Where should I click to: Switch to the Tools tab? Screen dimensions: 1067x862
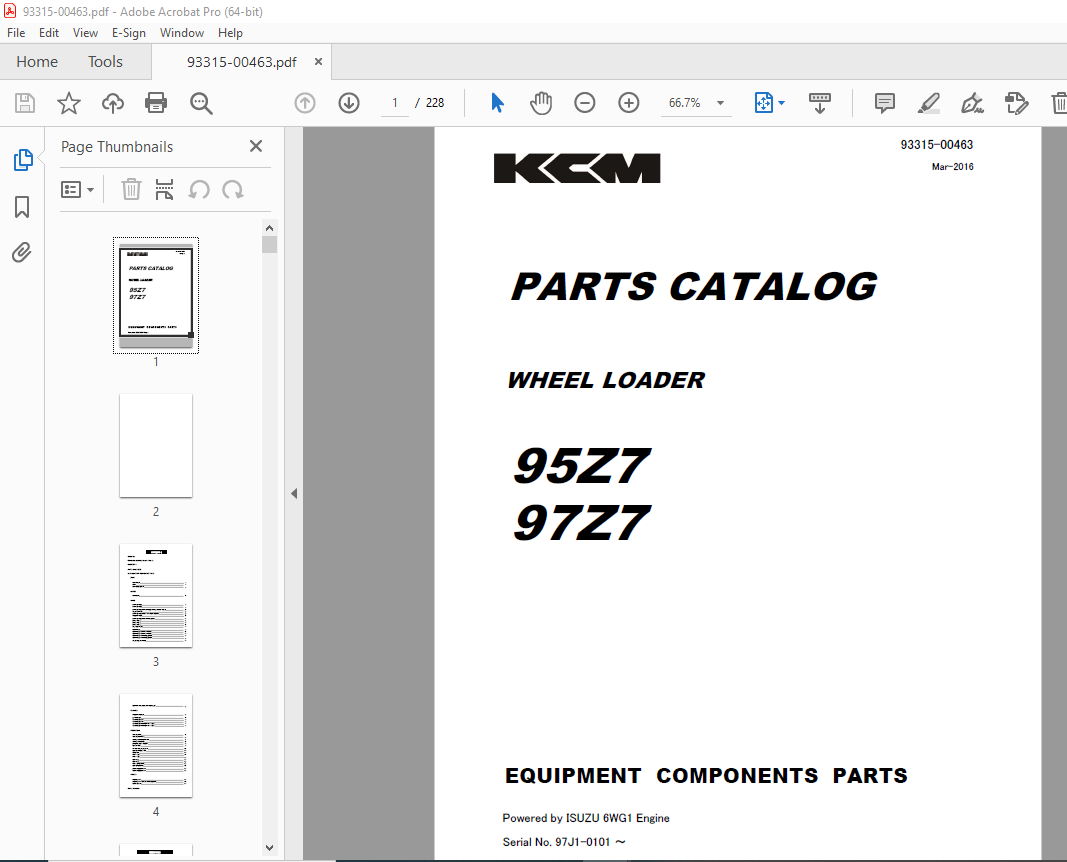click(x=105, y=62)
